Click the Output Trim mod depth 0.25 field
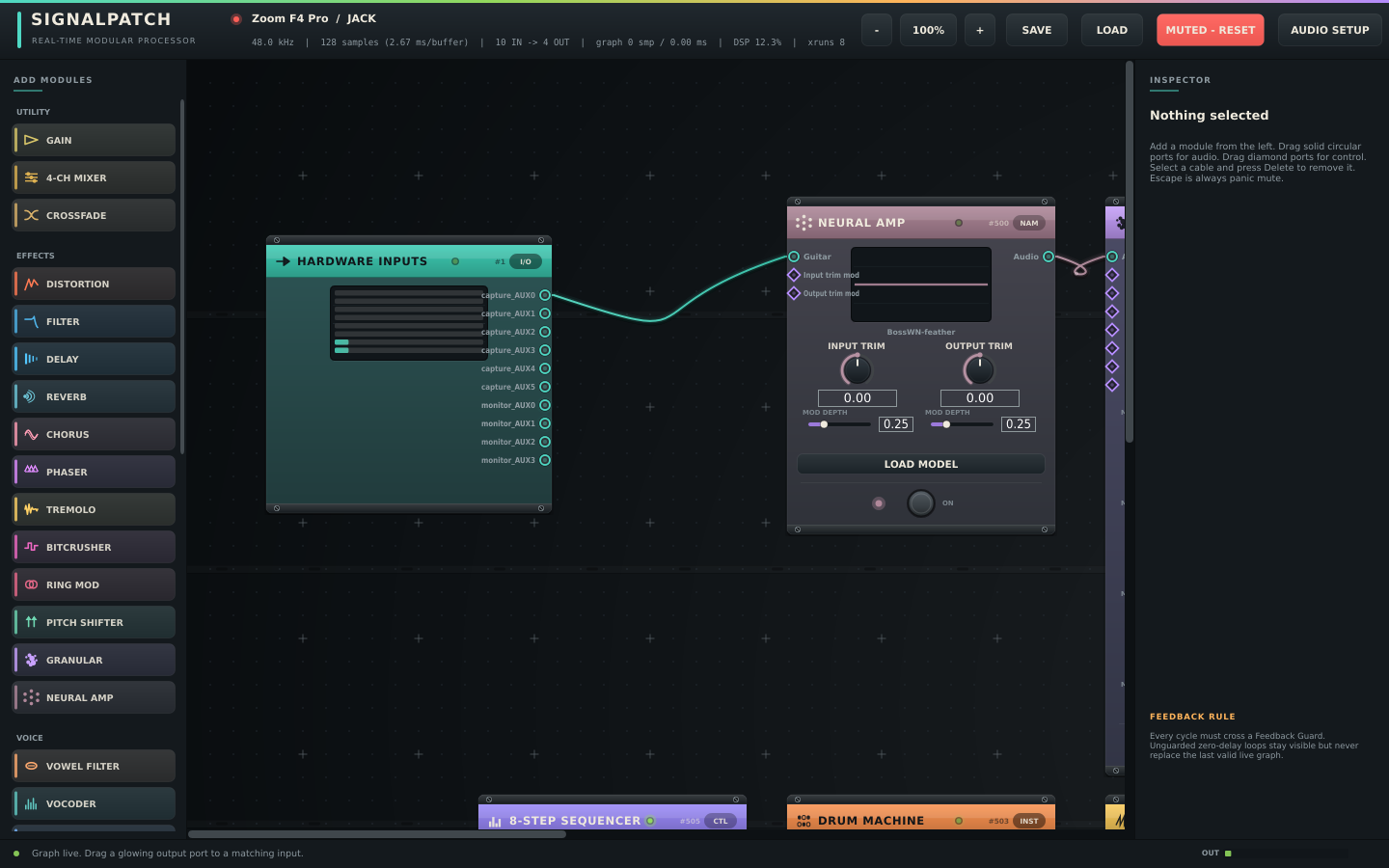 [1019, 424]
